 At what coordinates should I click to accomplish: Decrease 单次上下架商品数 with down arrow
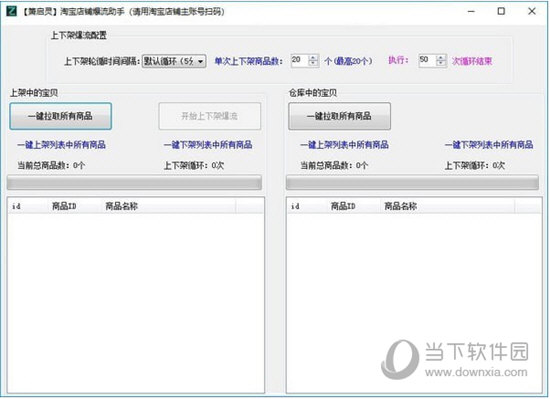point(313,64)
